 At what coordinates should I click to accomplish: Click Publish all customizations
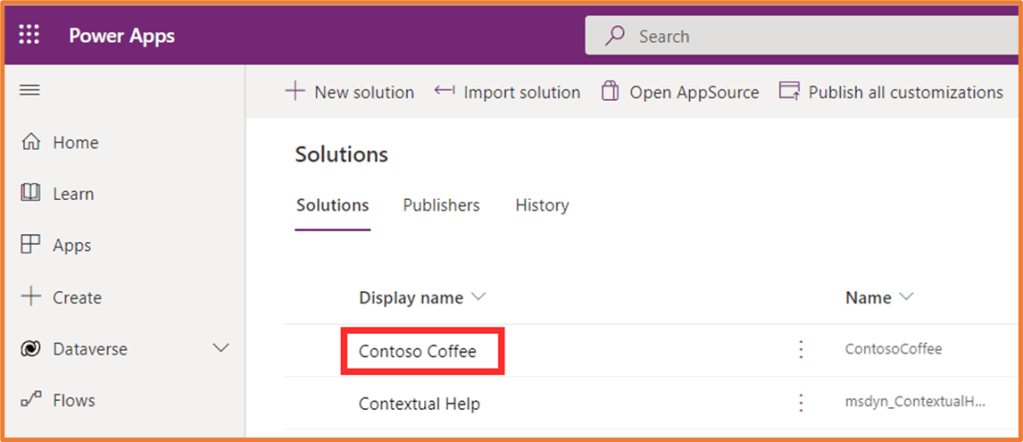[x=891, y=92]
